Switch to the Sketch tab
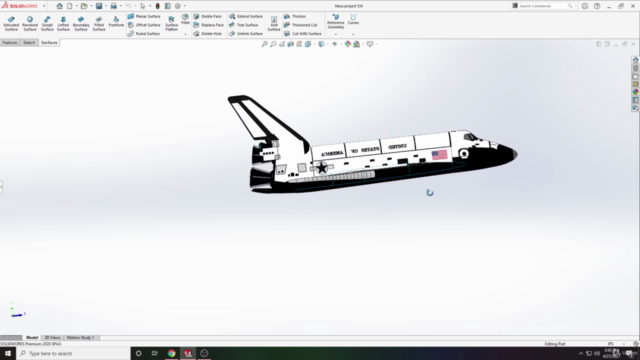640x360 pixels. [x=29, y=42]
